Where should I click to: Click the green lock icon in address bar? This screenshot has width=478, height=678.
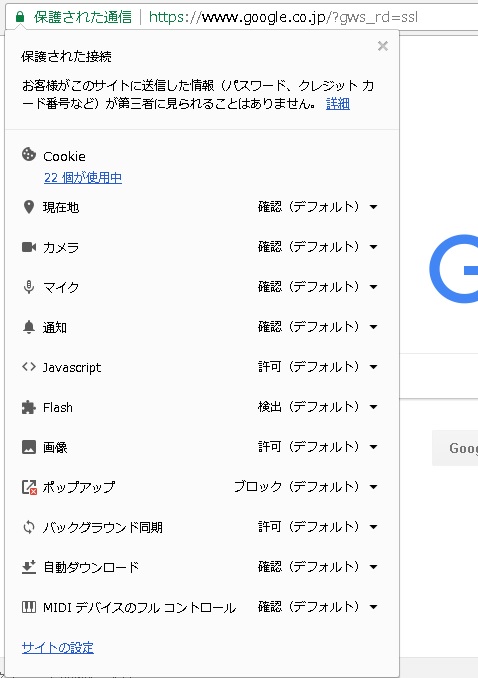click(20, 17)
